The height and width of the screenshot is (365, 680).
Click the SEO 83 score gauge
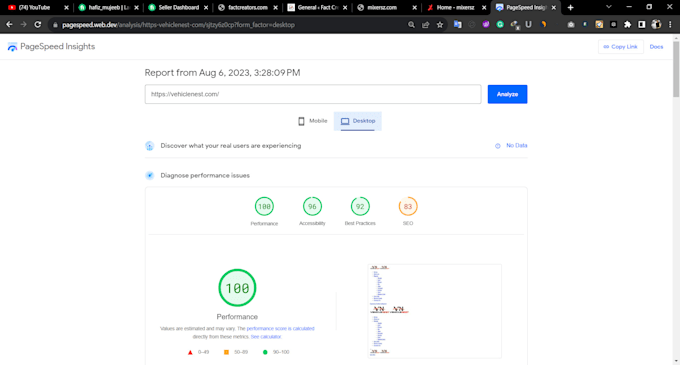[408, 207]
